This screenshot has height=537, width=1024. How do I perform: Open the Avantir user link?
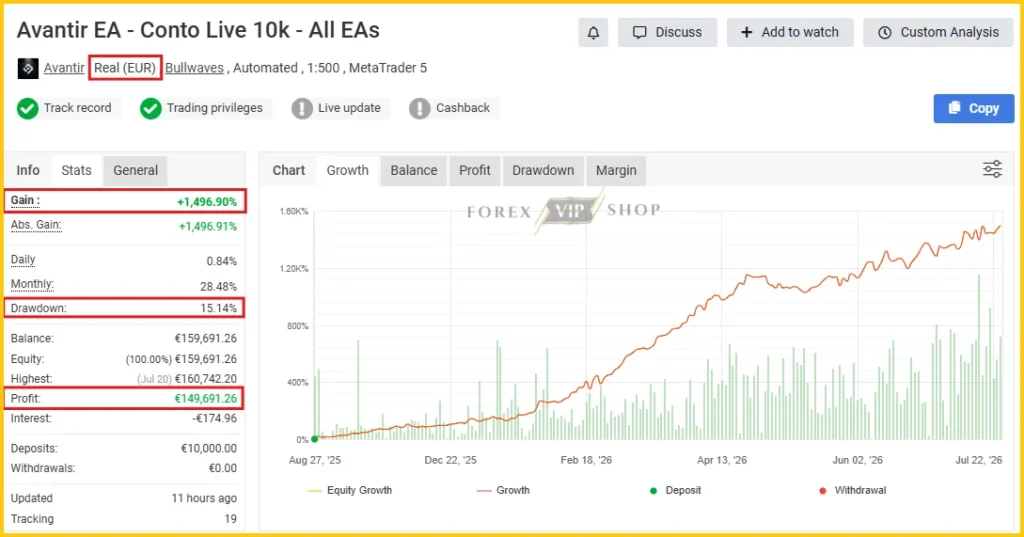coord(64,68)
